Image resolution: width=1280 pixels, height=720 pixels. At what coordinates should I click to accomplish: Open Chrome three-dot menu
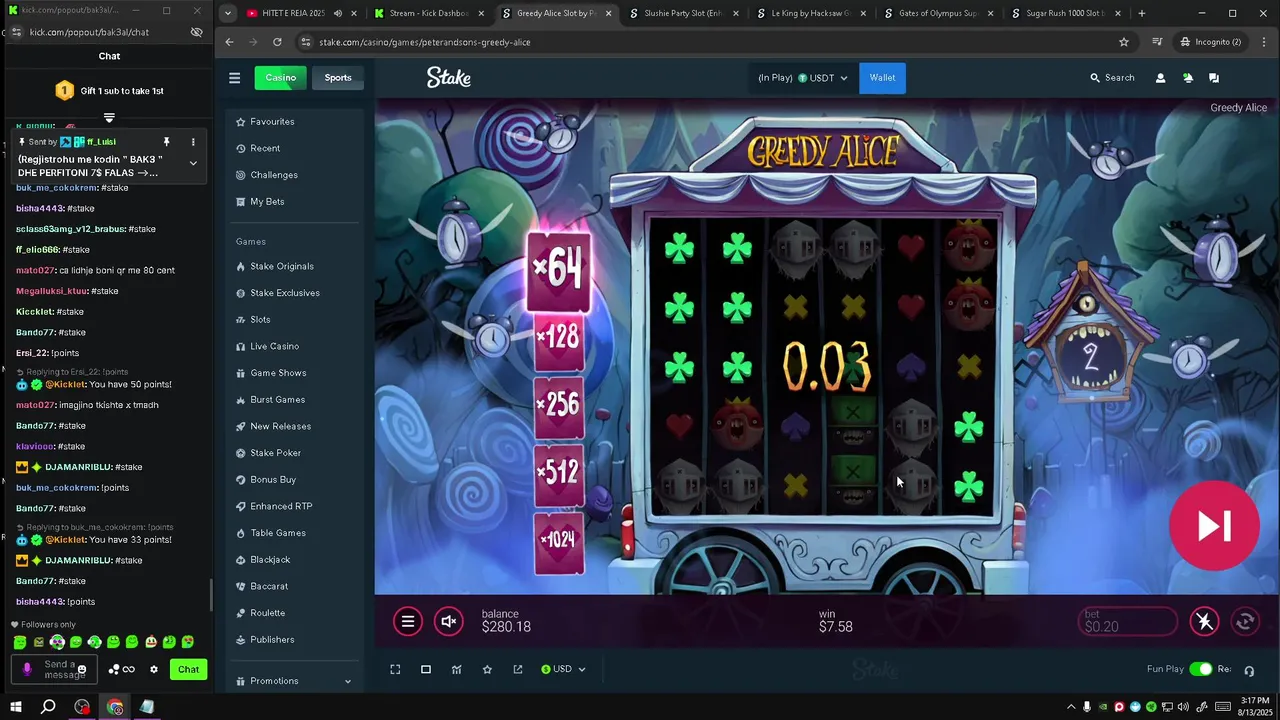1264,42
